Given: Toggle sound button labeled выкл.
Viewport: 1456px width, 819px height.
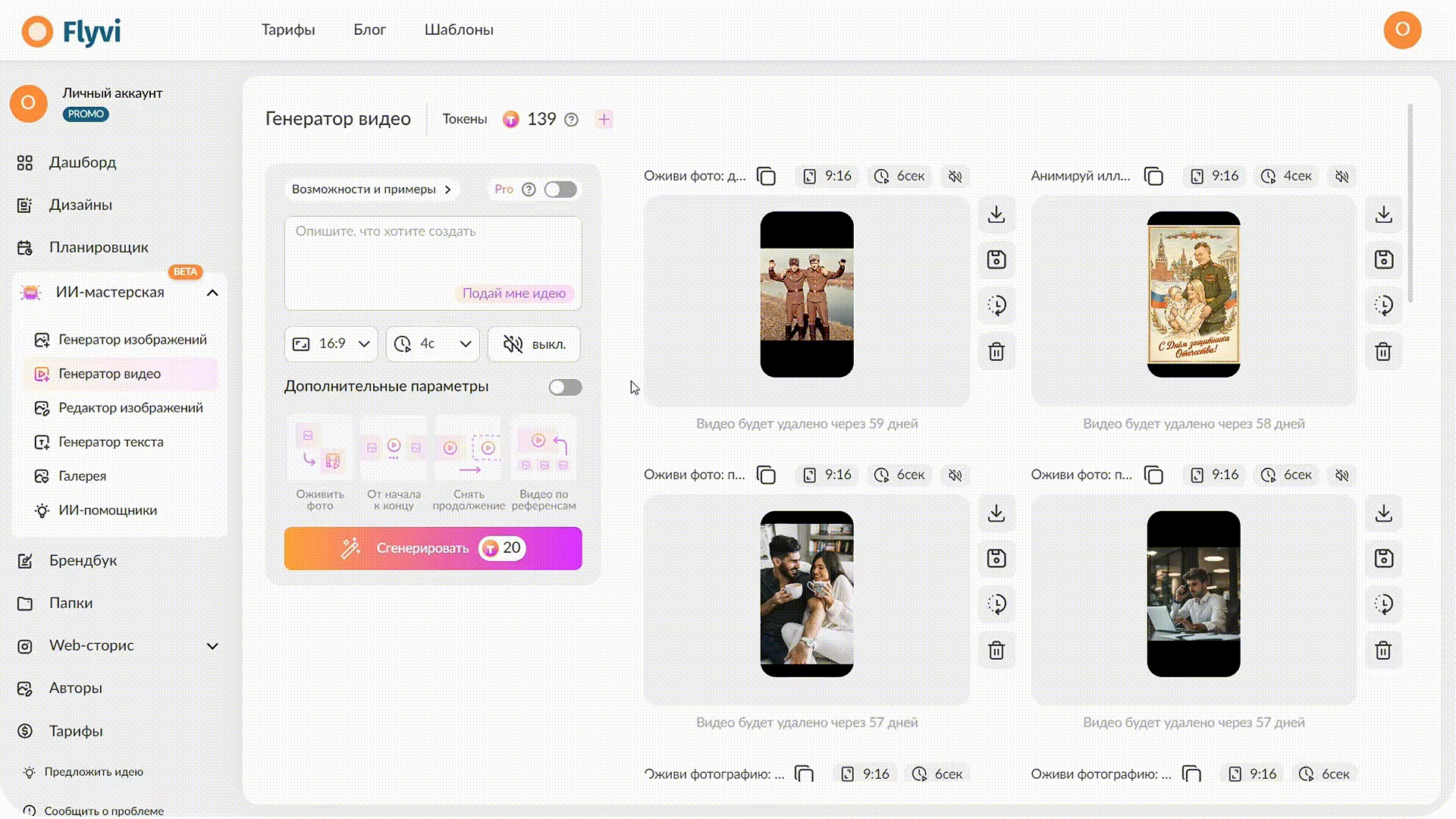Looking at the screenshot, I should 535,344.
